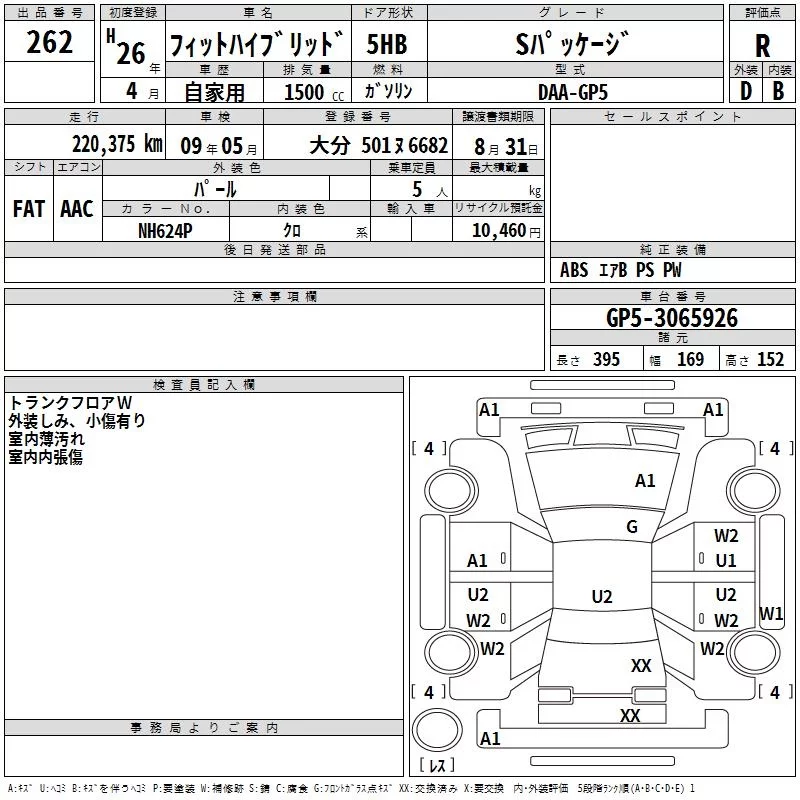Click the 出品番号 header

click(49, 13)
